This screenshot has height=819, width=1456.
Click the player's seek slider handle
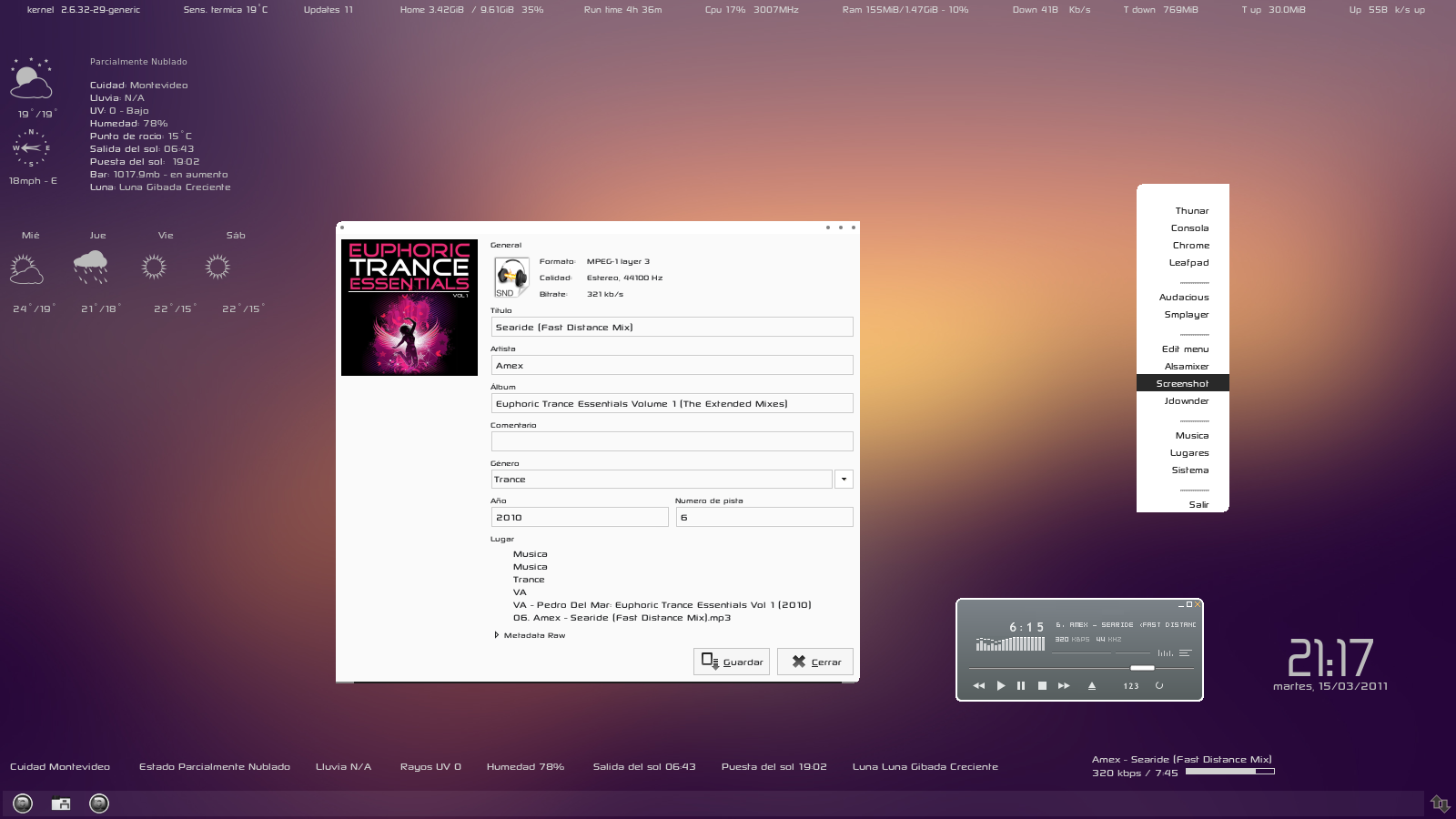point(1142,668)
